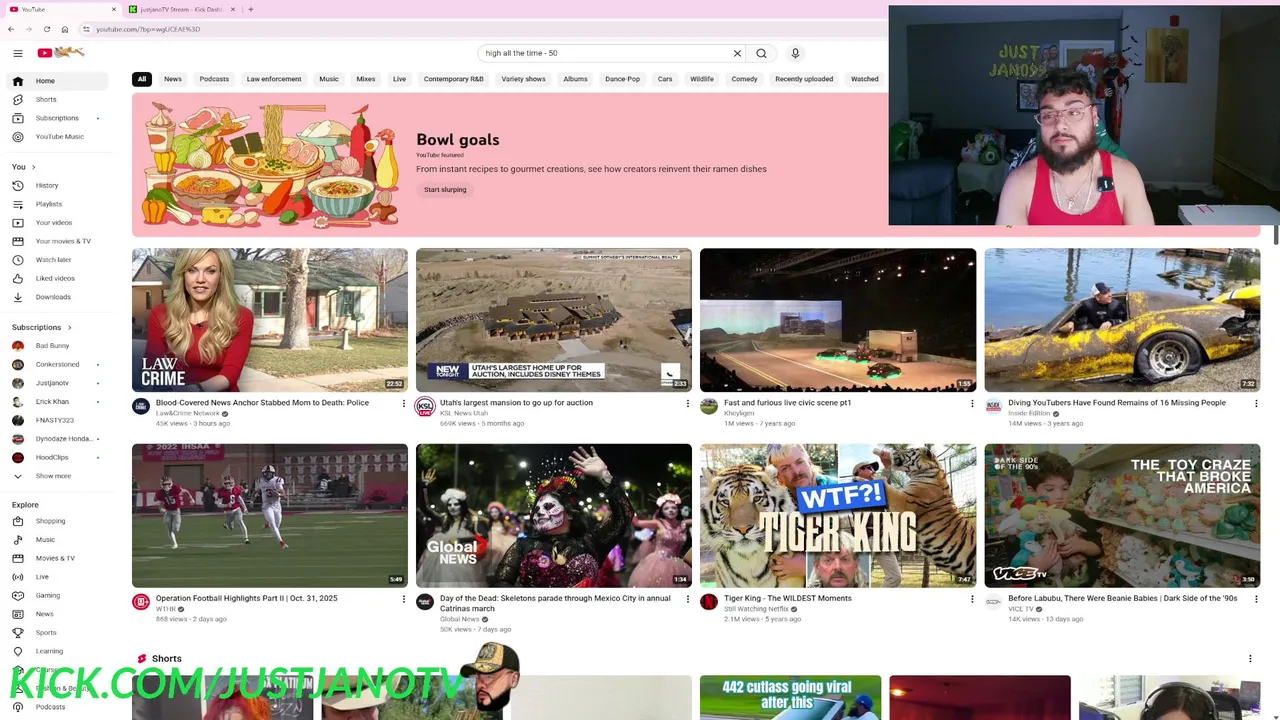Open Beanie Babies Dark Side of 90s video
1280x720 pixels.
pyautogui.click(x=1122, y=515)
